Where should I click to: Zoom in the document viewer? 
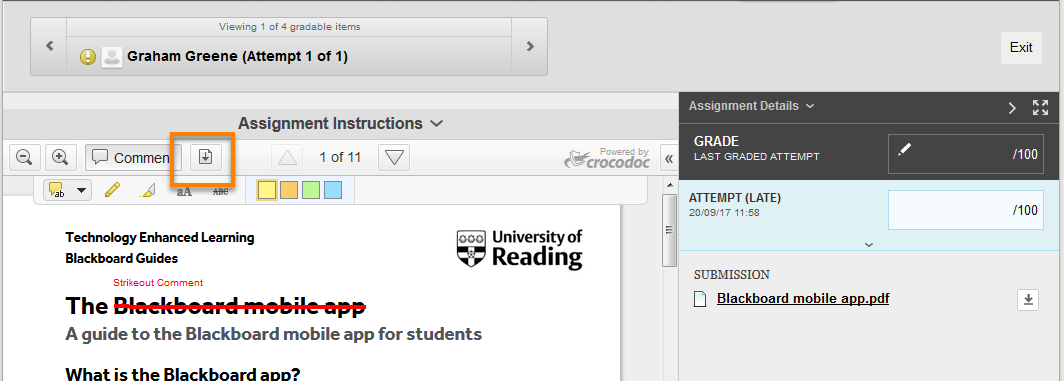click(60, 158)
